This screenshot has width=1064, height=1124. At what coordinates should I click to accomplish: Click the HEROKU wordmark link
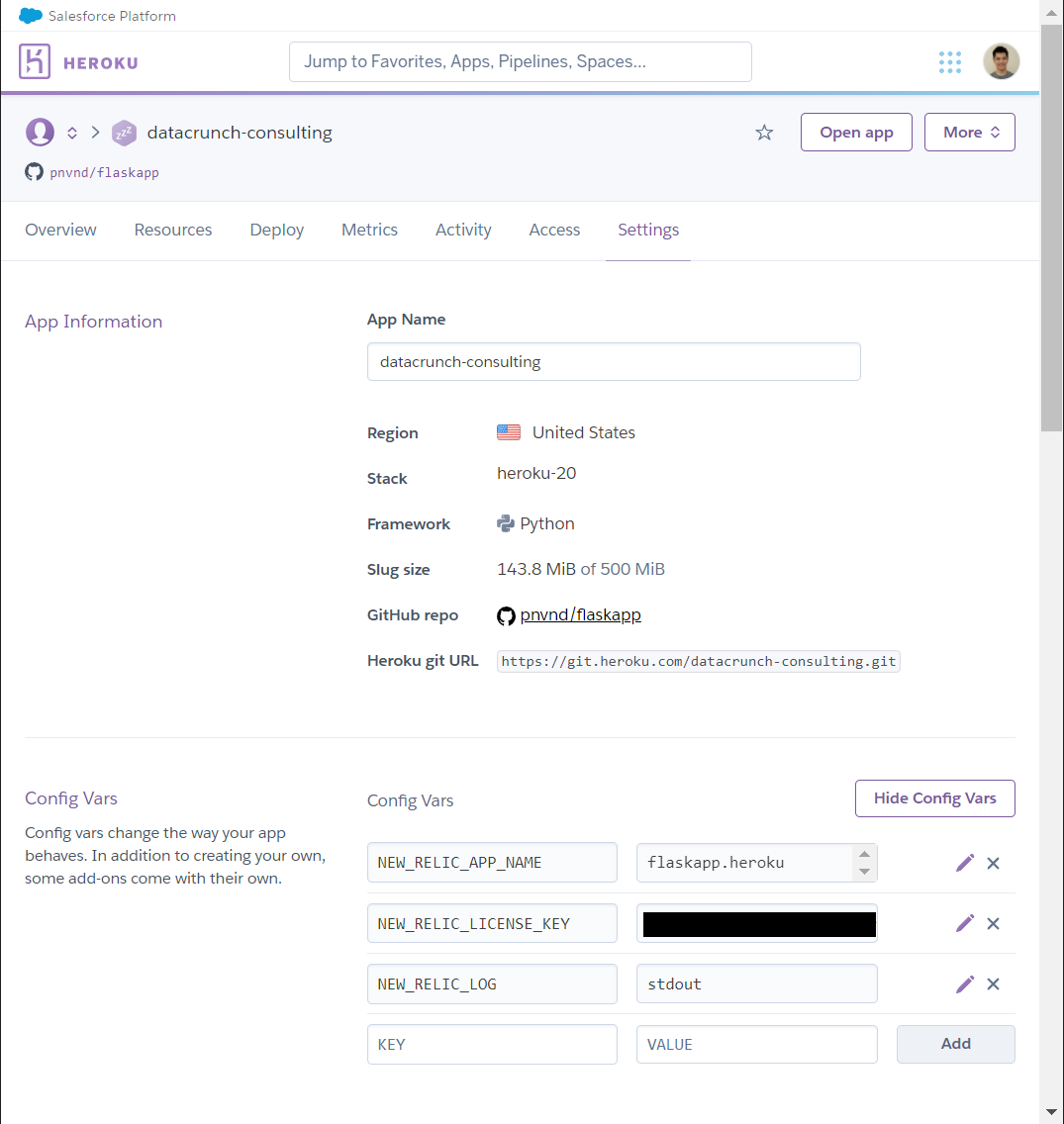pos(100,63)
